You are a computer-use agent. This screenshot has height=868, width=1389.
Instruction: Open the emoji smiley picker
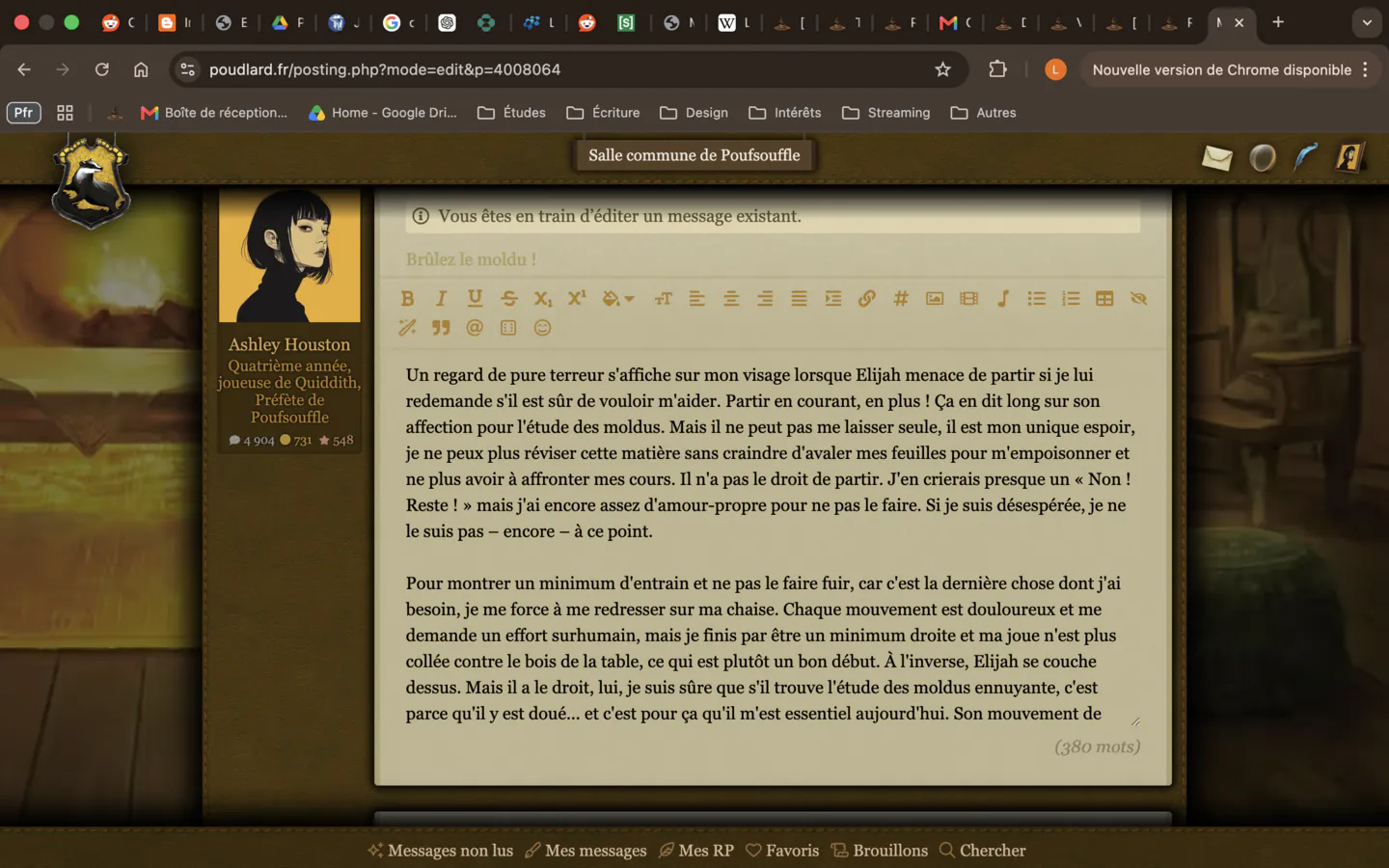pos(543,328)
